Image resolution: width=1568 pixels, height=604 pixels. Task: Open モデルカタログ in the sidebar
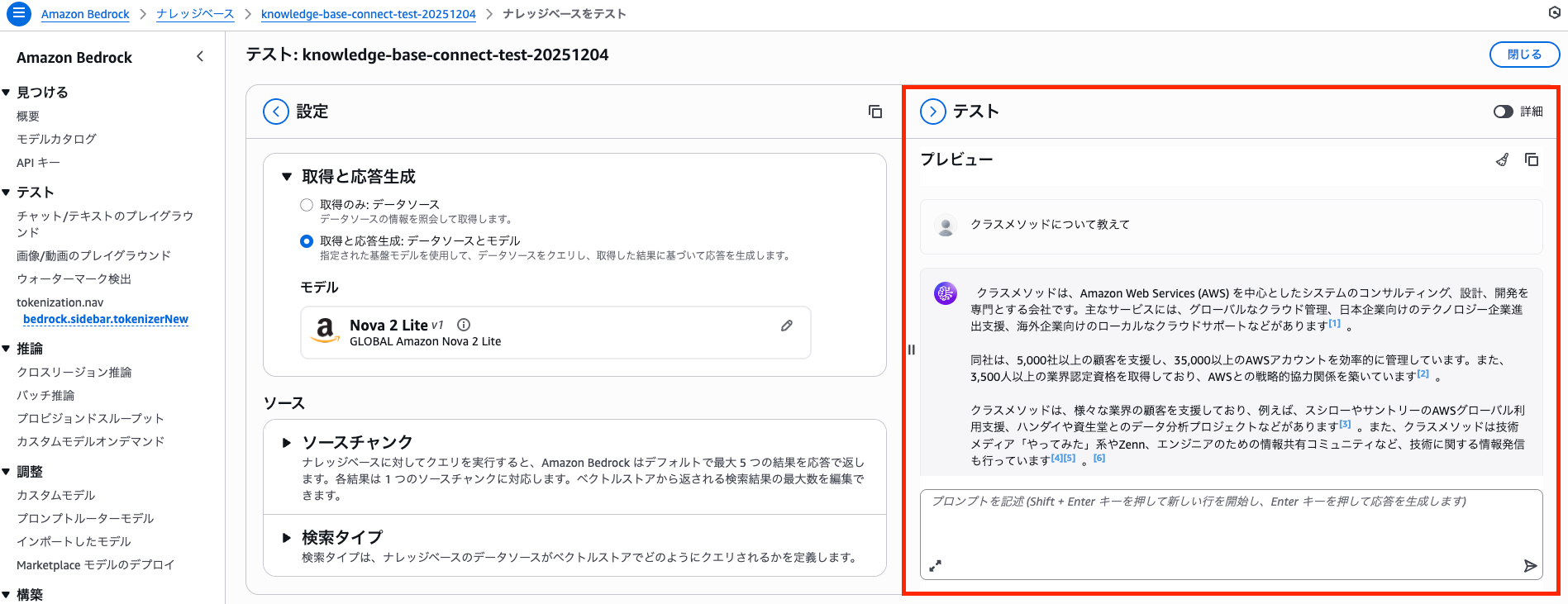click(56, 139)
